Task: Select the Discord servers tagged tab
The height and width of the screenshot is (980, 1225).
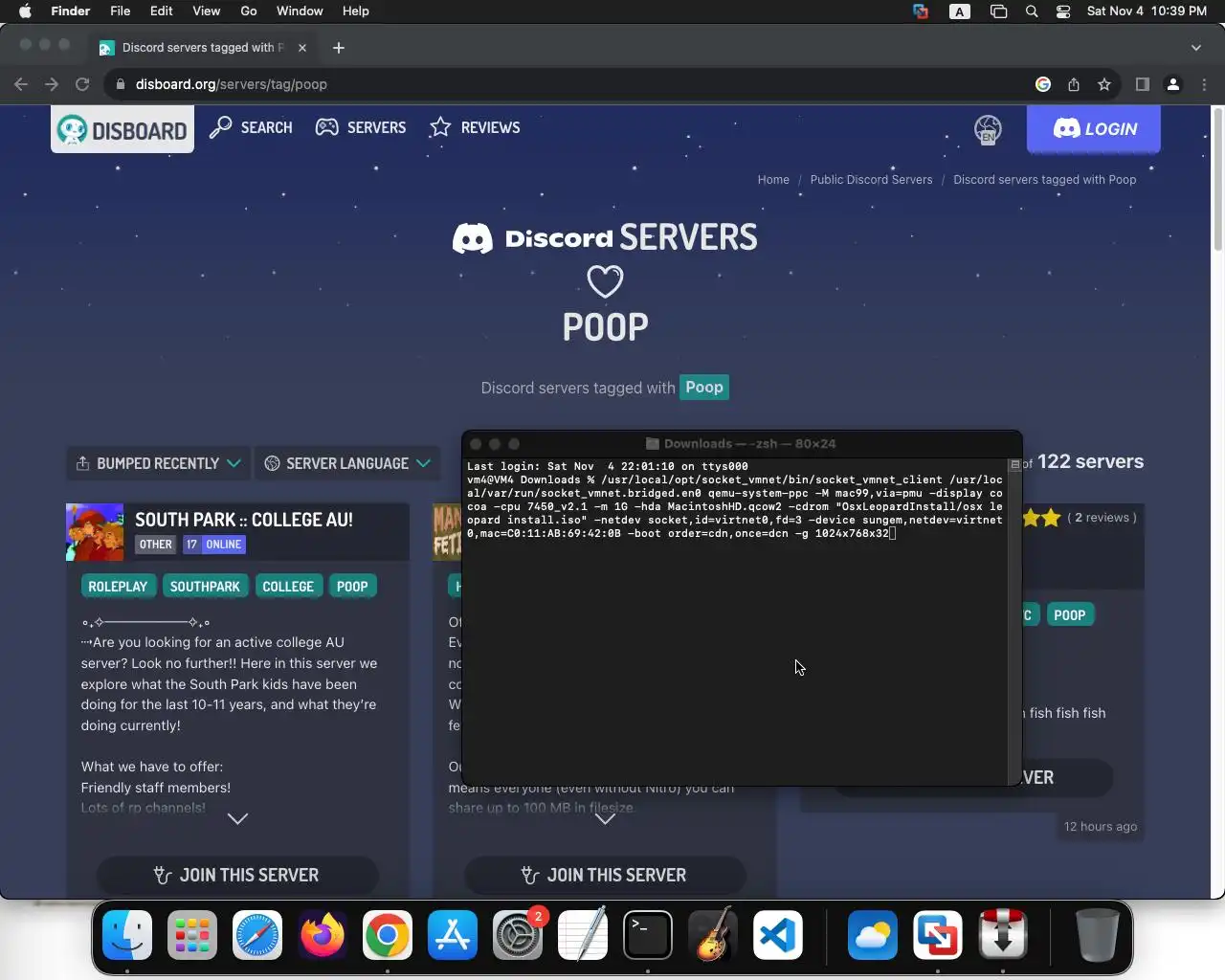Action: click(x=203, y=47)
